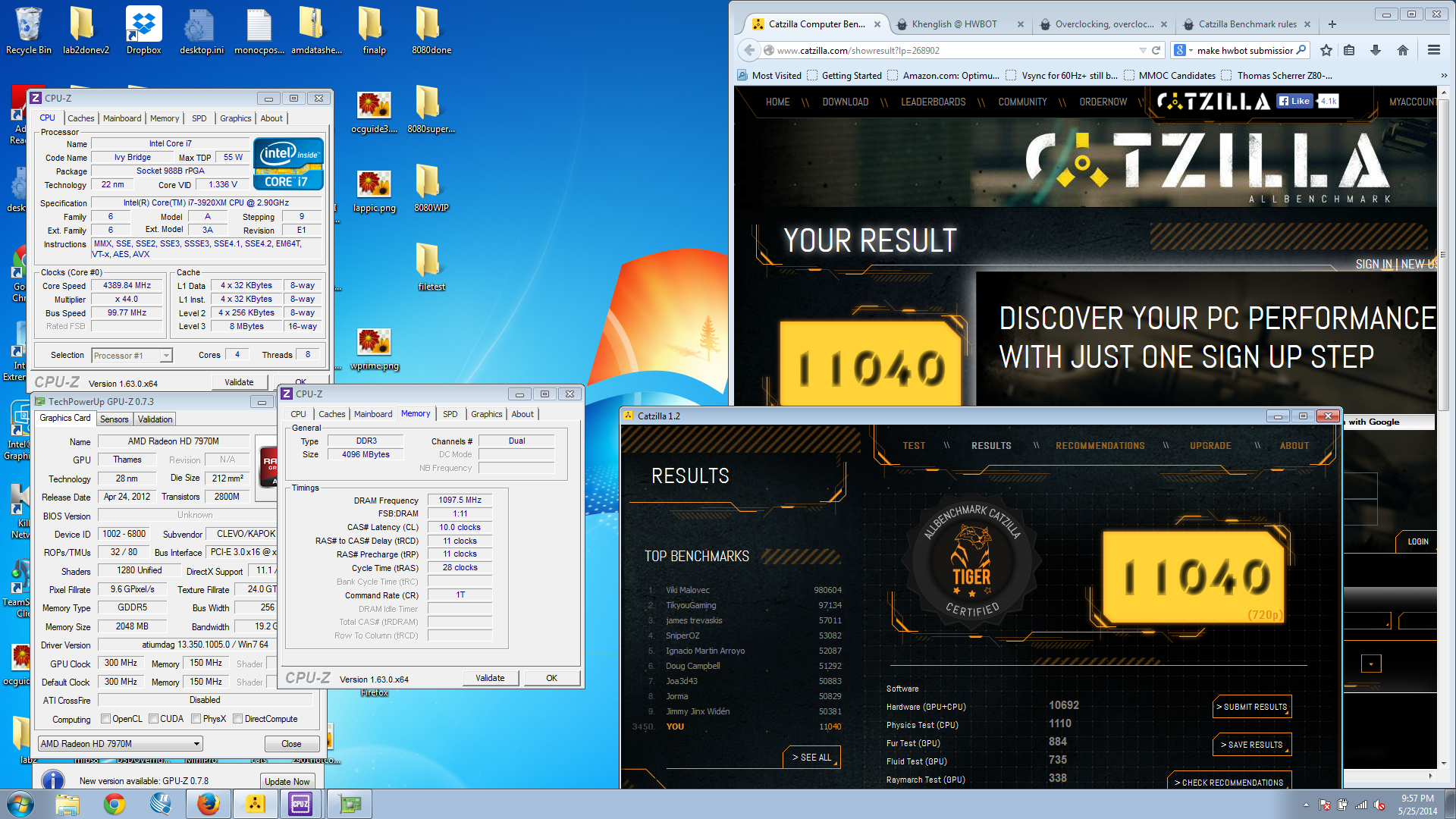The height and width of the screenshot is (819, 1456).
Task: Click Firefox back arrow button
Action: (x=749, y=50)
